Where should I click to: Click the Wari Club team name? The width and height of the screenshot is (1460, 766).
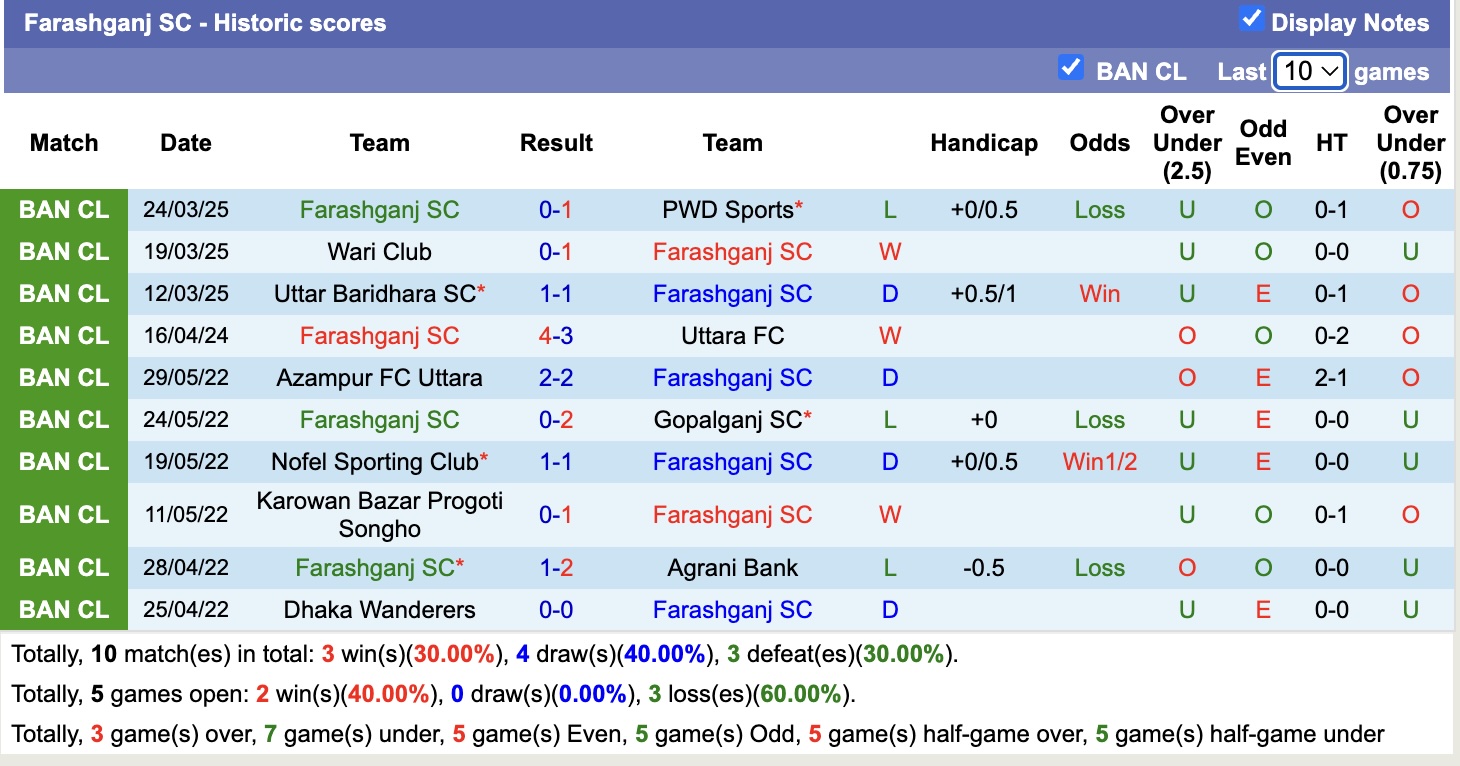click(x=379, y=252)
